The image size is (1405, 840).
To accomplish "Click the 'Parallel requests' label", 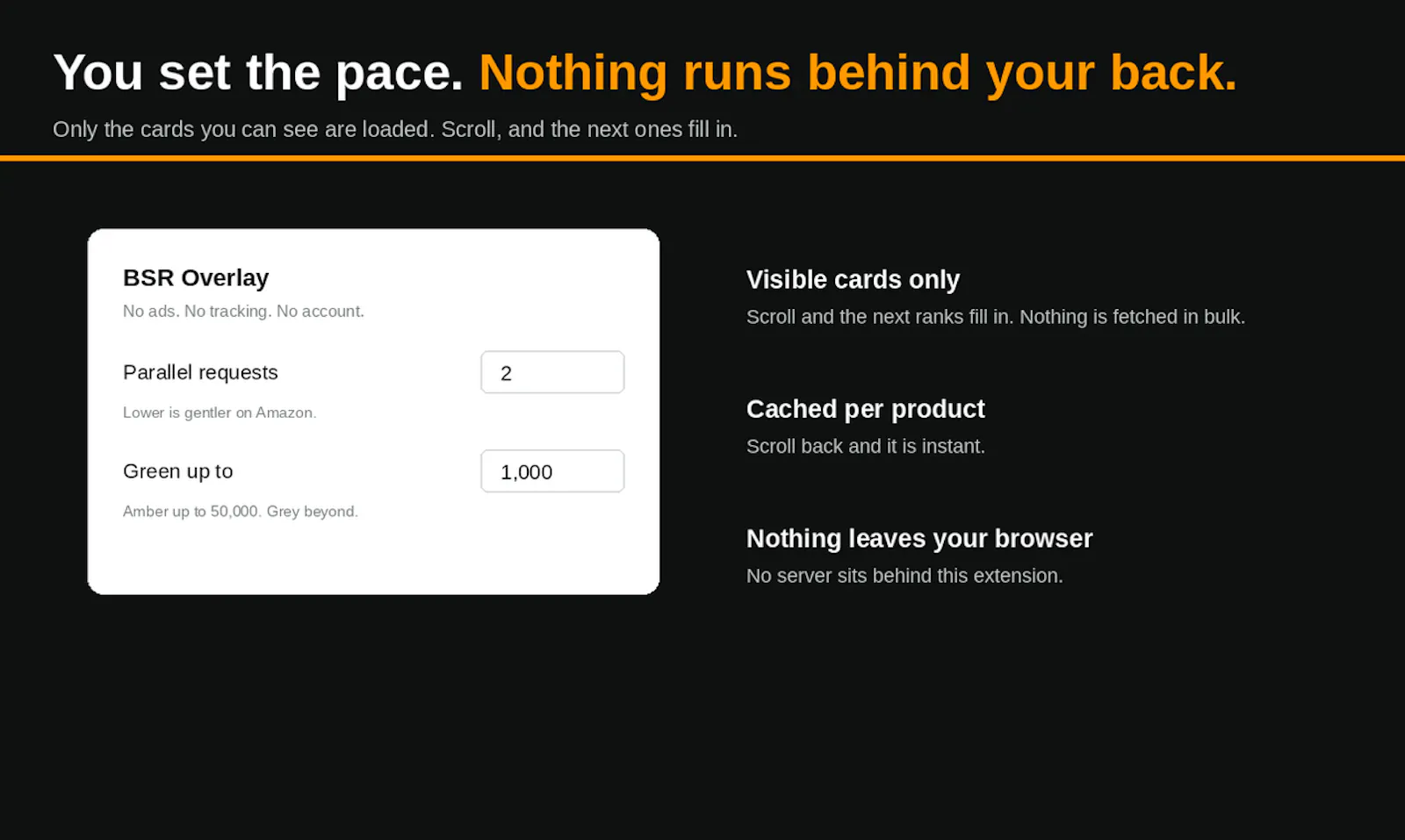I will [200, 372].
